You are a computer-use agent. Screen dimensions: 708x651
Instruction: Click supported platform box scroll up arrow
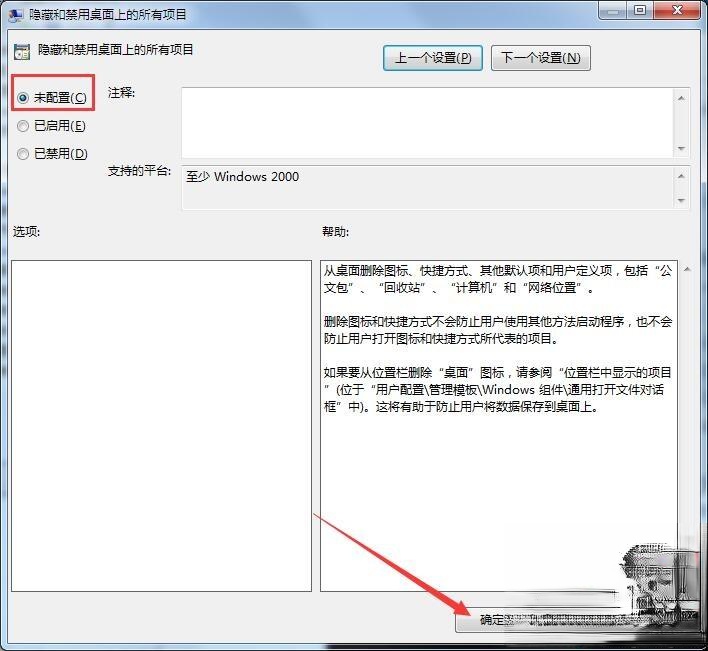pos(681,176)
